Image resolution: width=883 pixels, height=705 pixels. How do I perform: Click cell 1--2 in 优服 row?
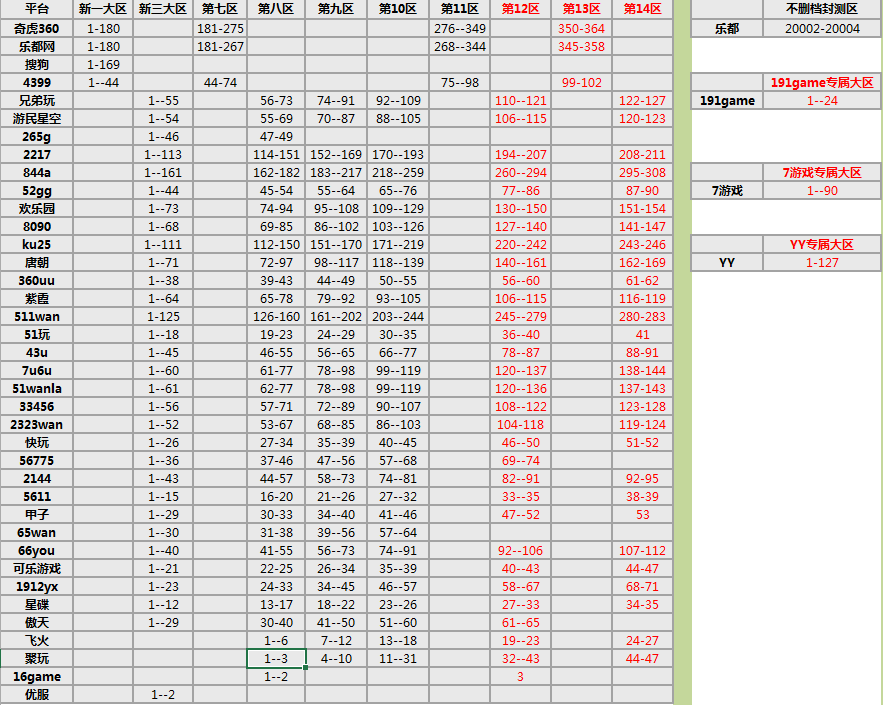[163, 695]
